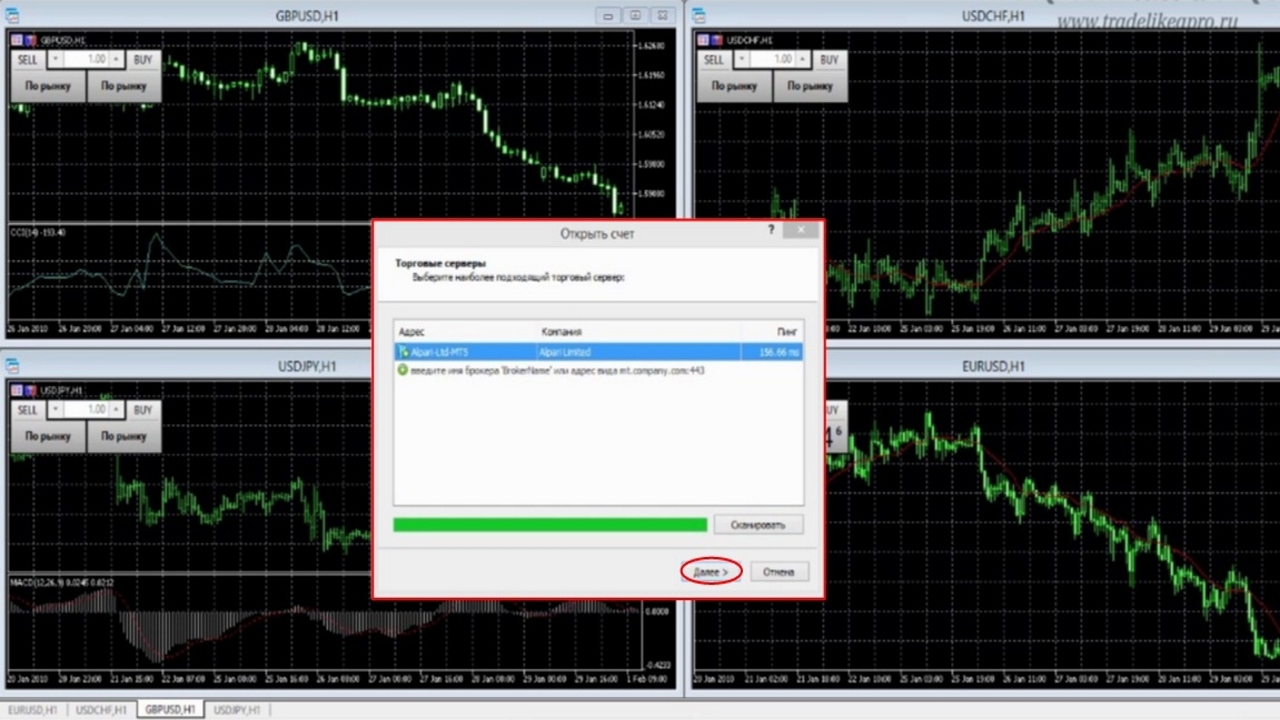
Task: Decrease lot volume on USDJPY trade panel
Action: pos(56,410)
